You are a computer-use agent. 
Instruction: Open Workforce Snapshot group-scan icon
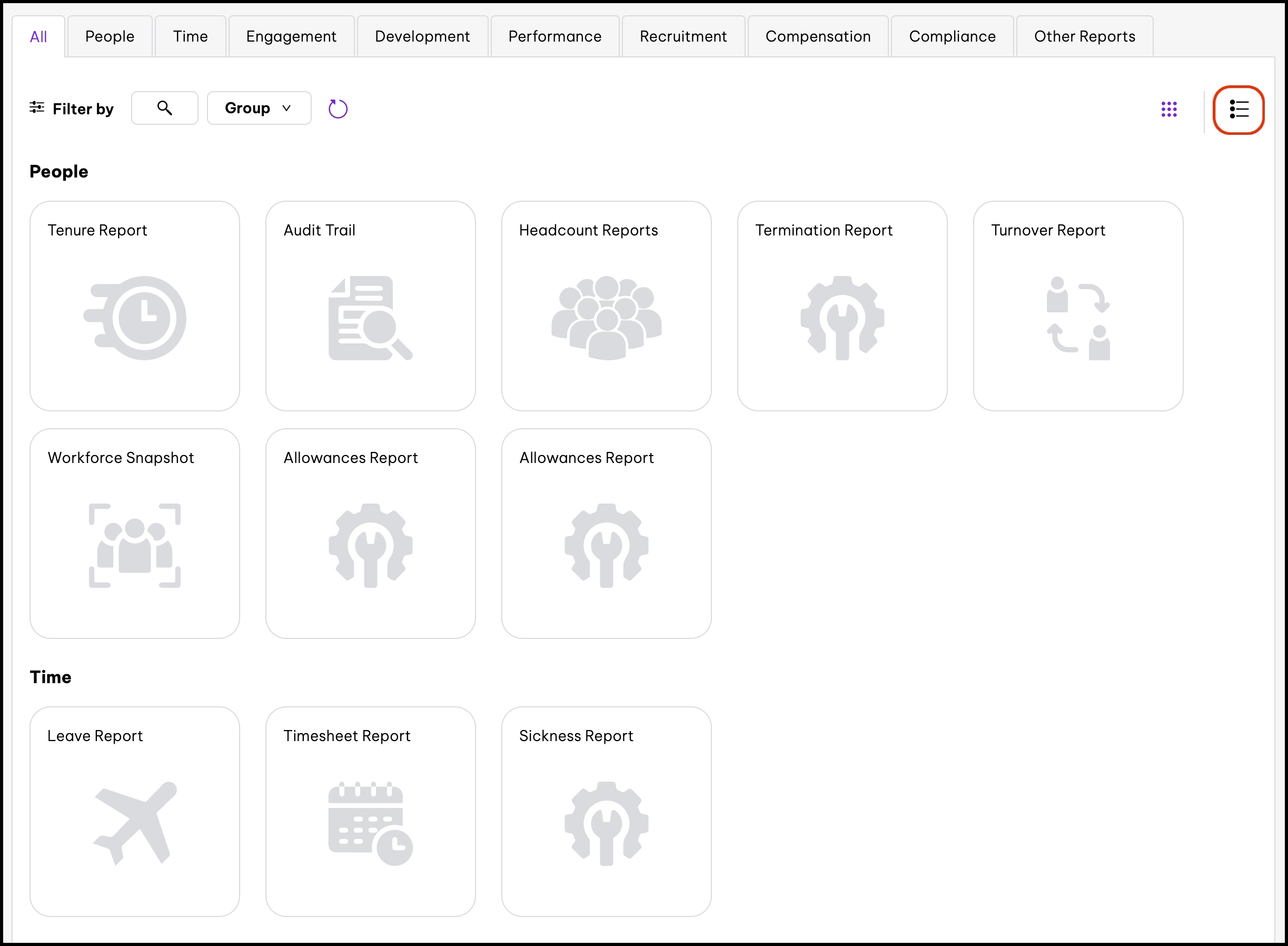[x=135, y=545]
